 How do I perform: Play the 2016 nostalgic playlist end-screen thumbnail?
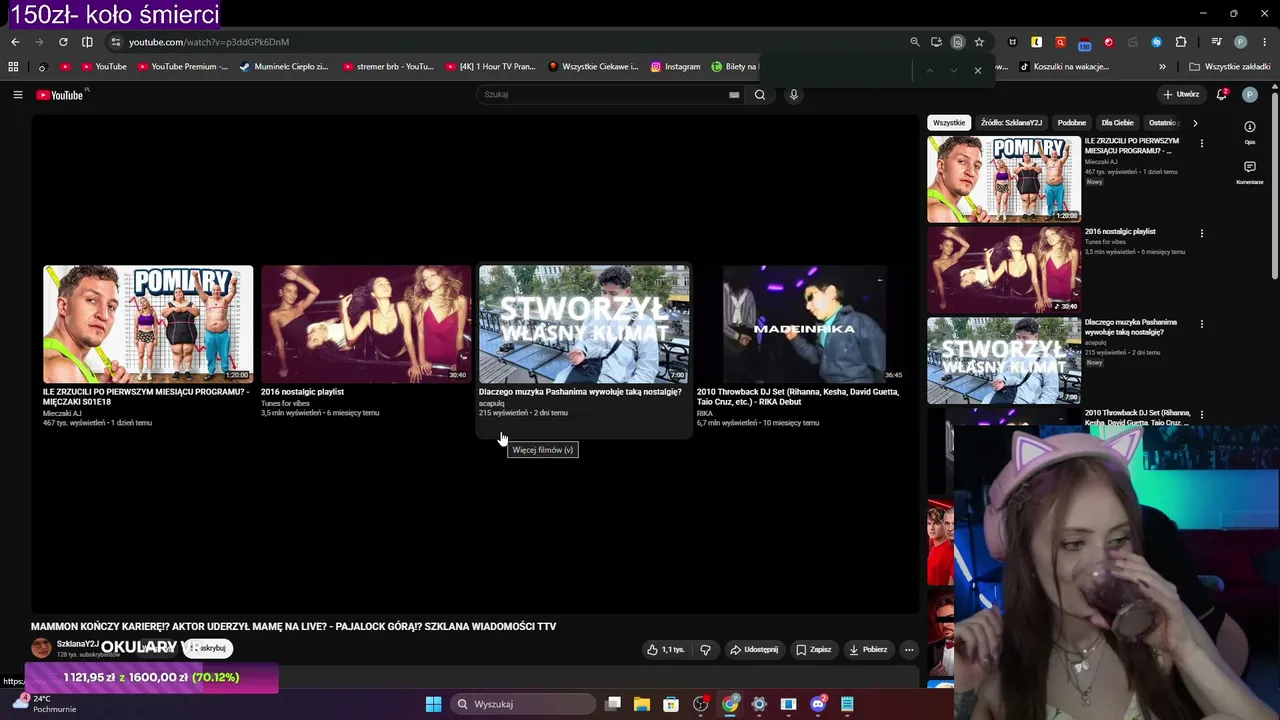tap(366, 324)
